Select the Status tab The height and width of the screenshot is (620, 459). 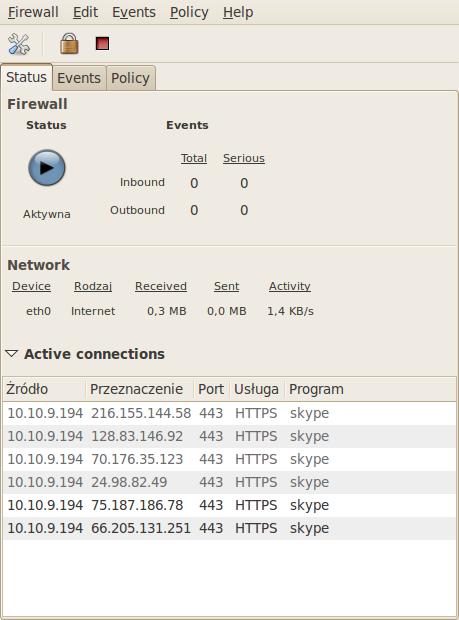26,77
